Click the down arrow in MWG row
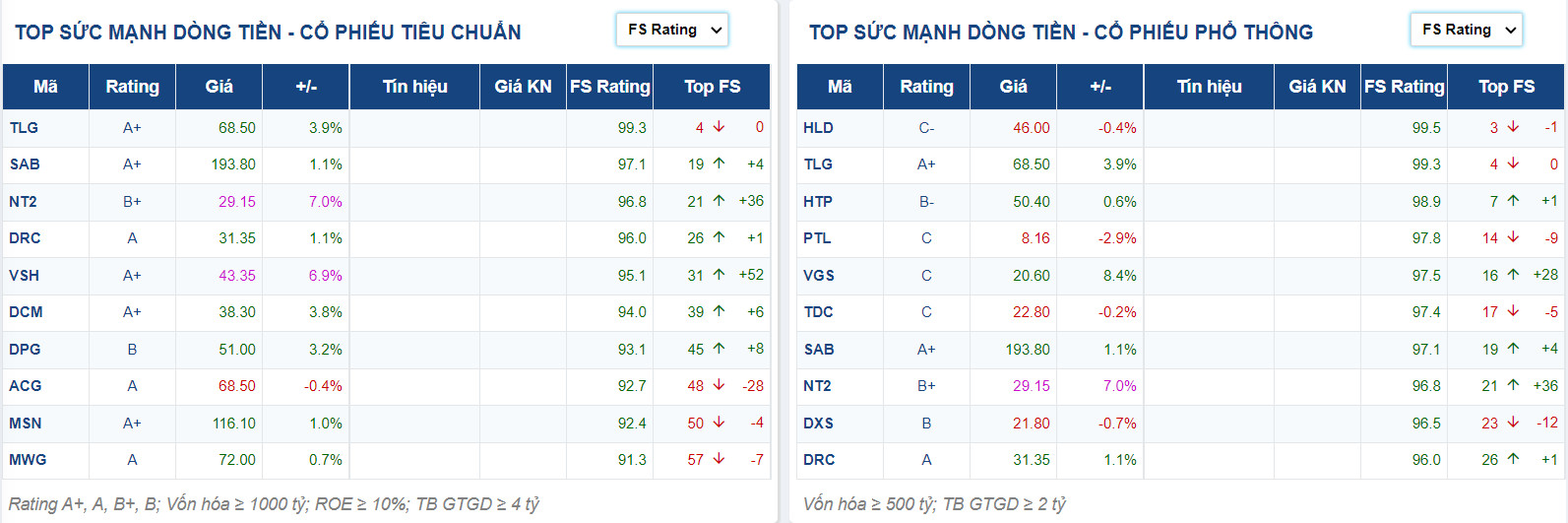The height and width of the screenshot is (523, 1568). tap(719, 459)
